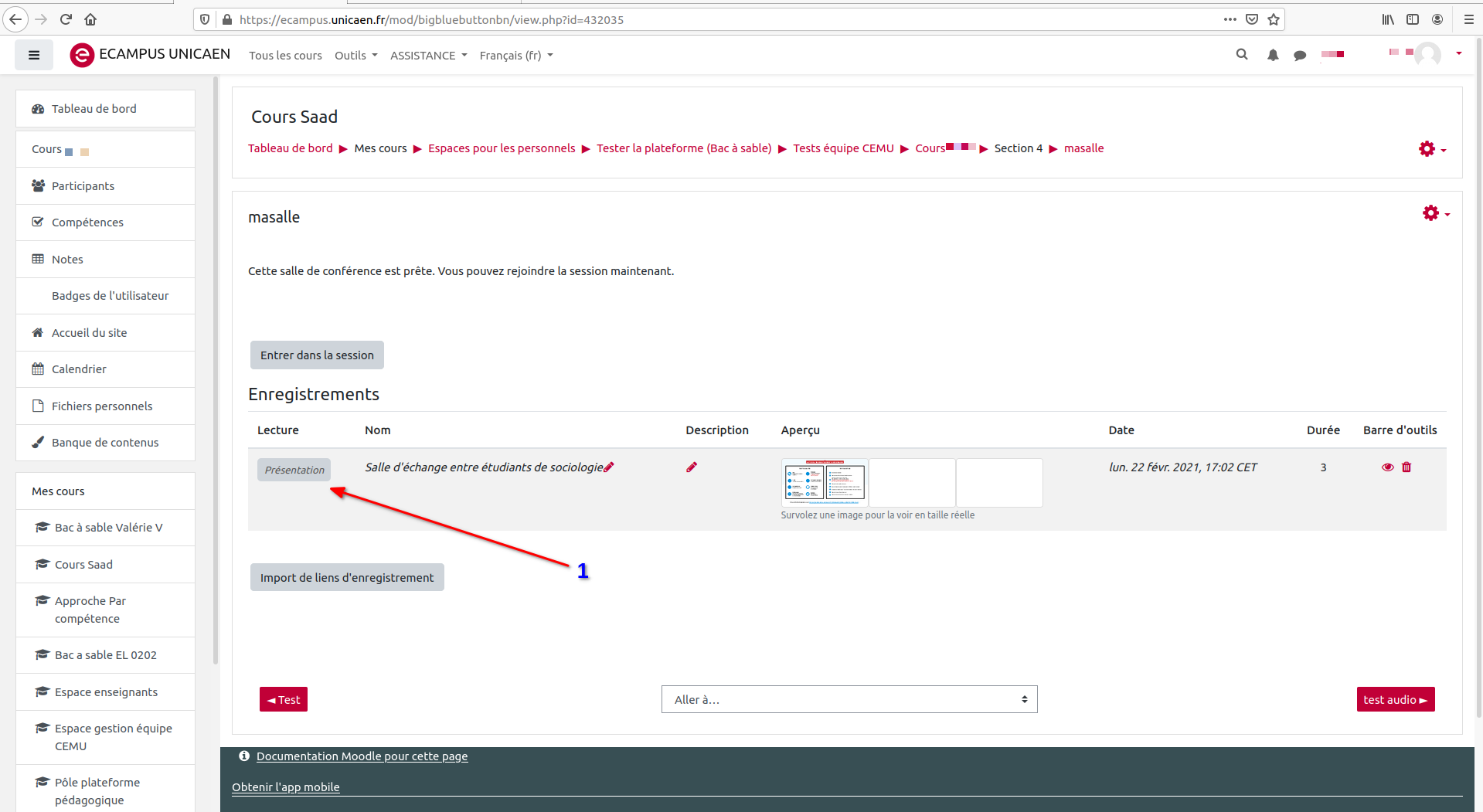This screenshot has height=812, width=1483.
Task: Open the messages speech bubble icon
Action: pyautogui.click(x=1300, y=56)
